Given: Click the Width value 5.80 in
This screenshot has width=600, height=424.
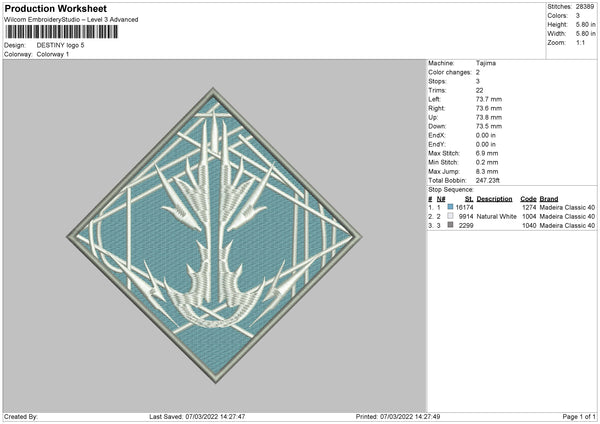Looking at the screenshot, I should [x=585, y=34].
